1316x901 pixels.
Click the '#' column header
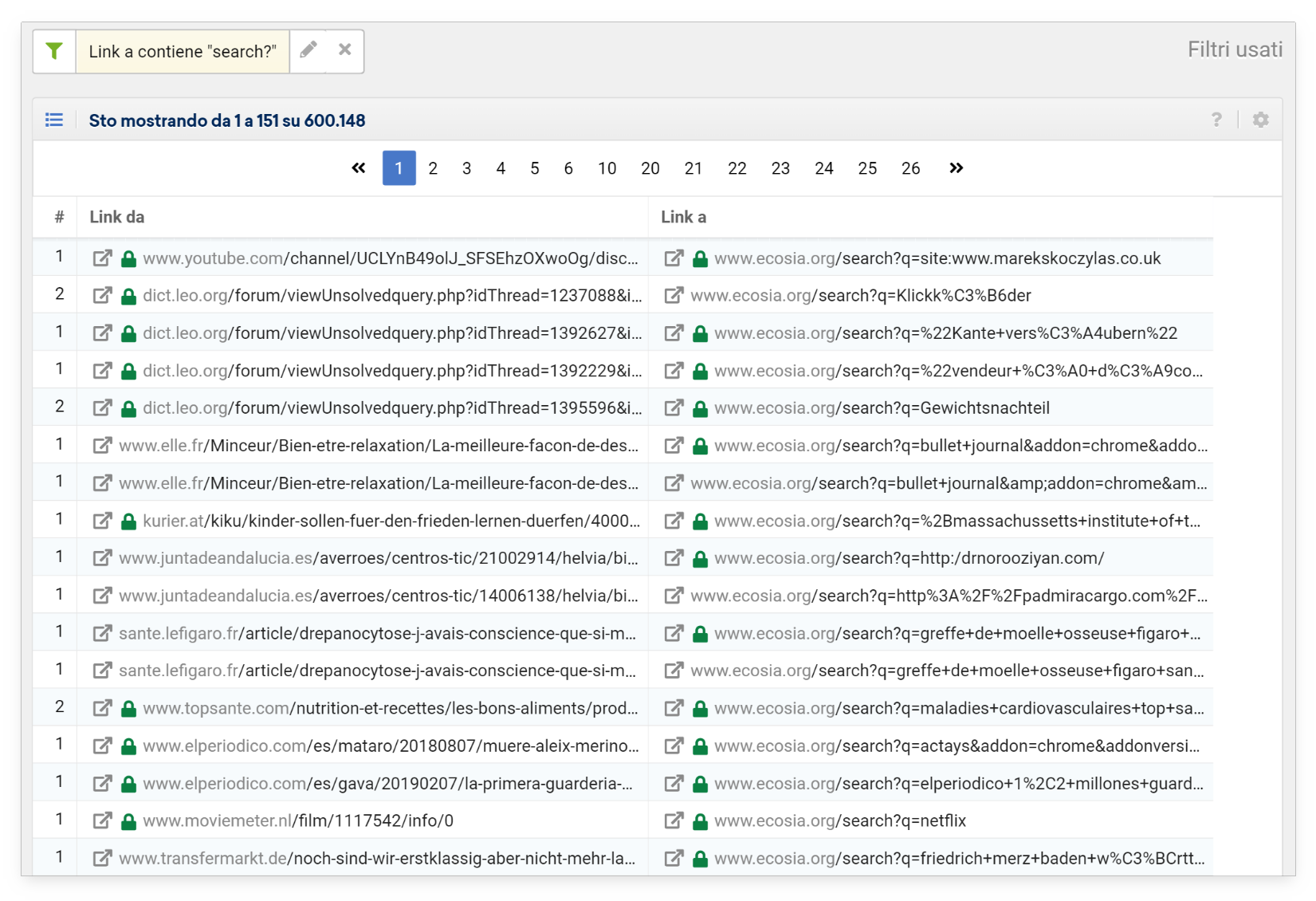click(x=59, y=217)
